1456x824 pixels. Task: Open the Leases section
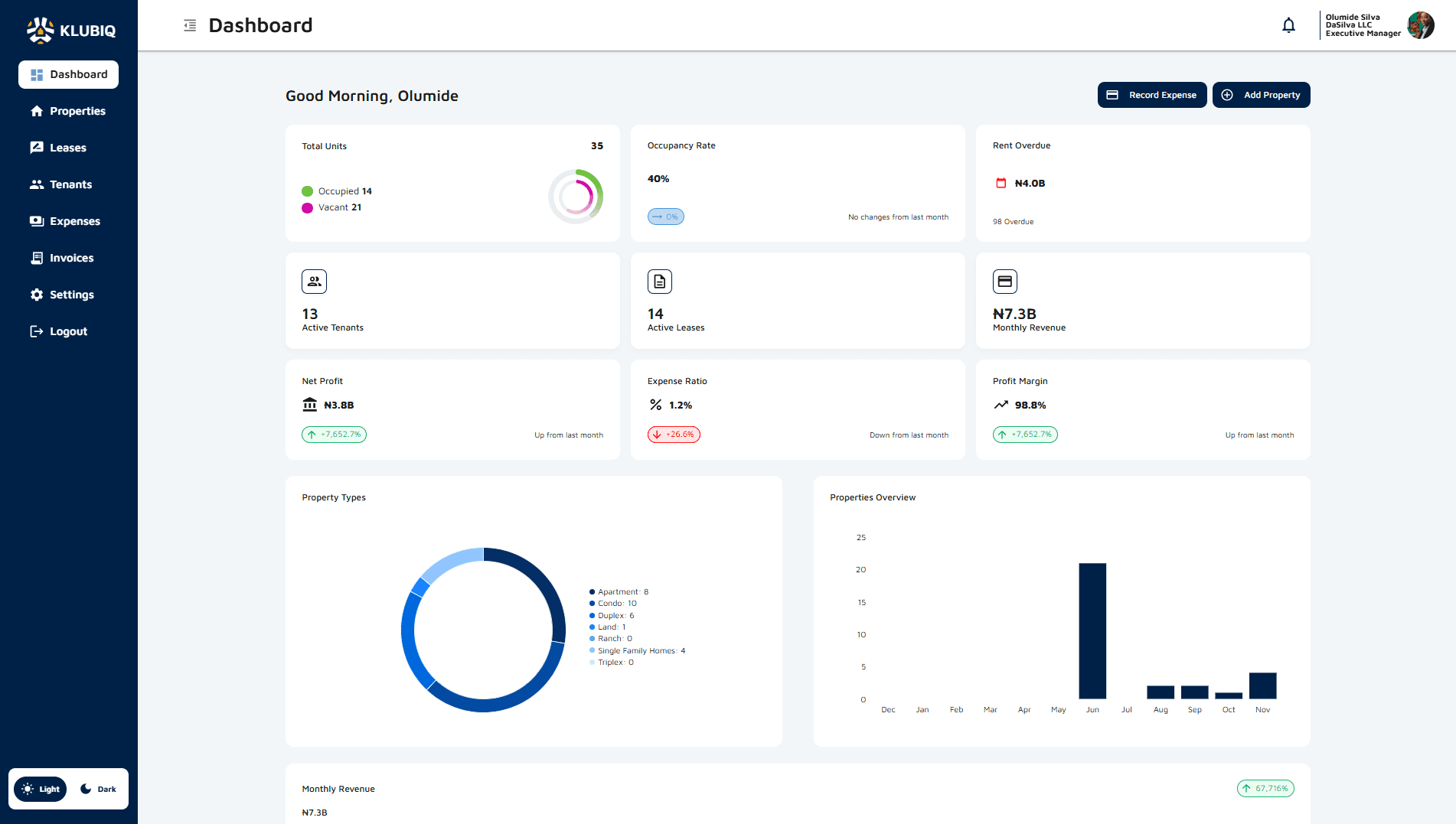click(x=36, y=148)
